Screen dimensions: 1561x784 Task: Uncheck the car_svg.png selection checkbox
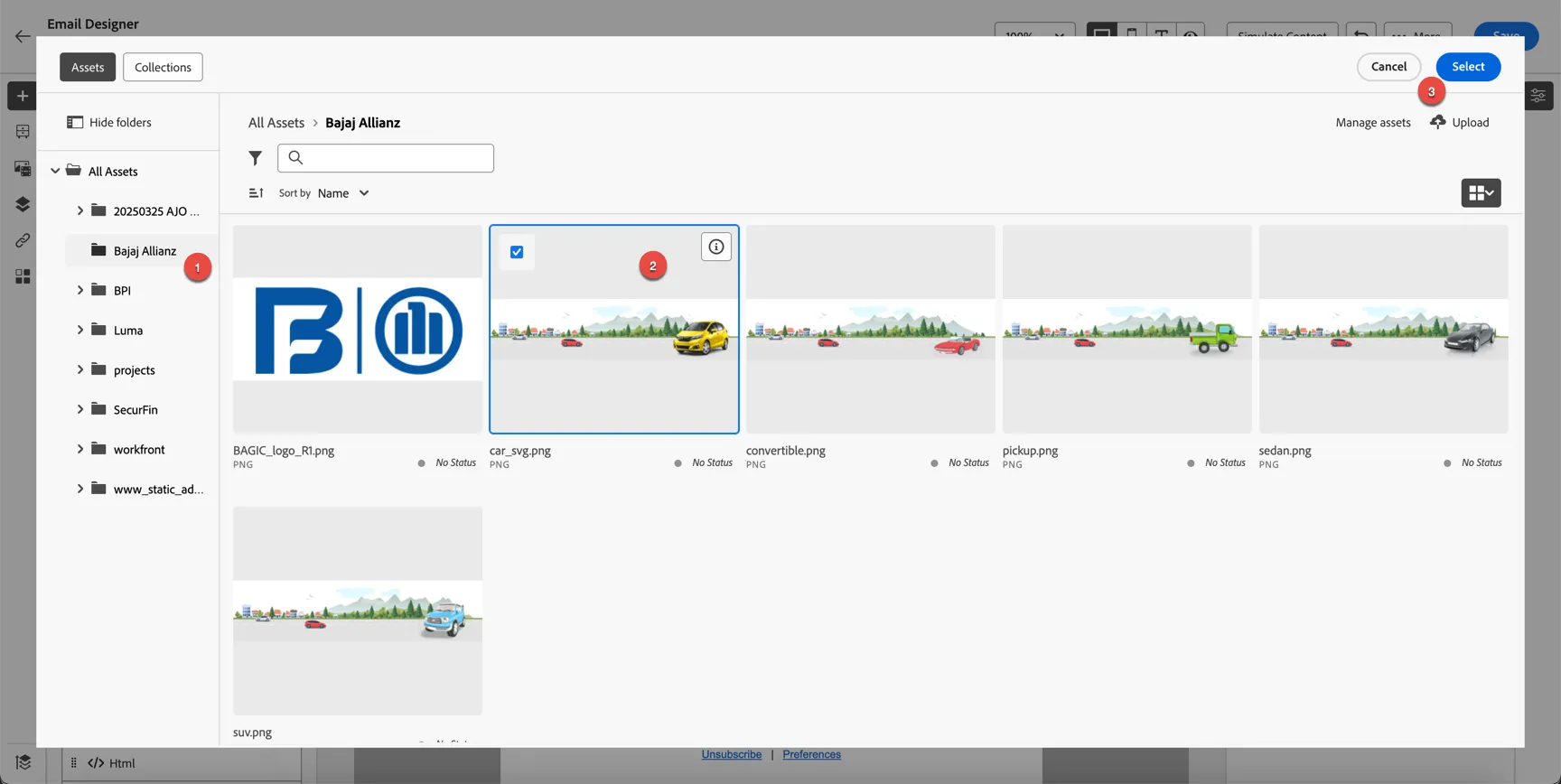517,252
